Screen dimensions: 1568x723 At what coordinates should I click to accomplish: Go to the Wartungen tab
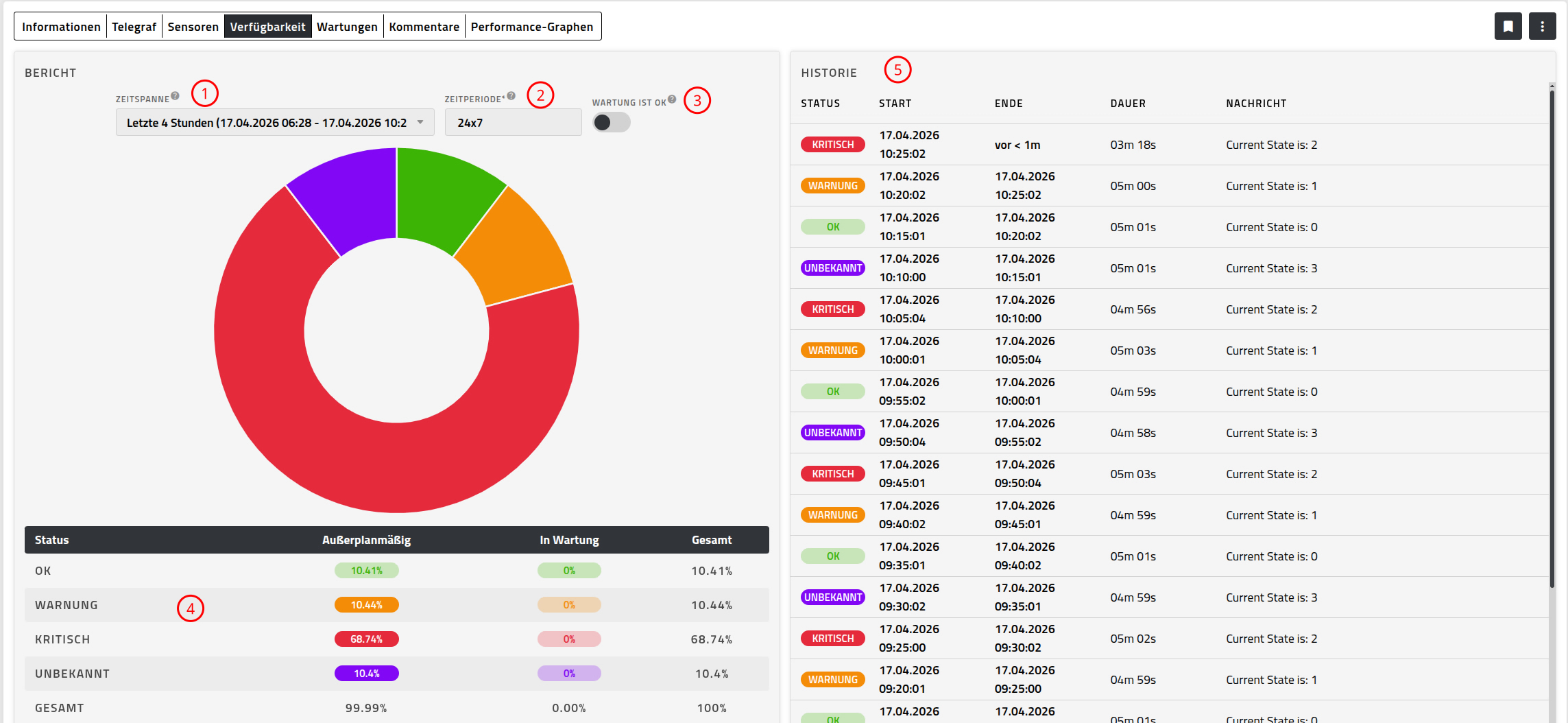point(347,27)
